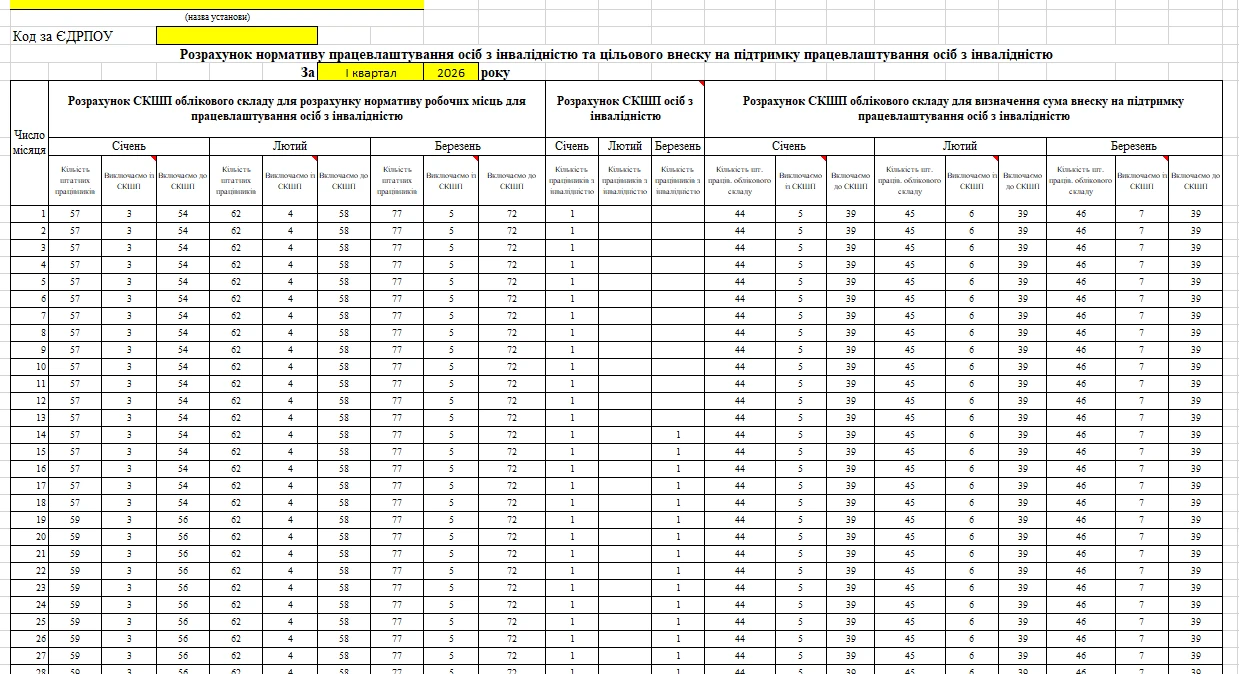The height and width of the screenshot is (674, 1239).
Task: Click first-section January 'Виключаємо із СКШП' header
Action: point(129,180)
